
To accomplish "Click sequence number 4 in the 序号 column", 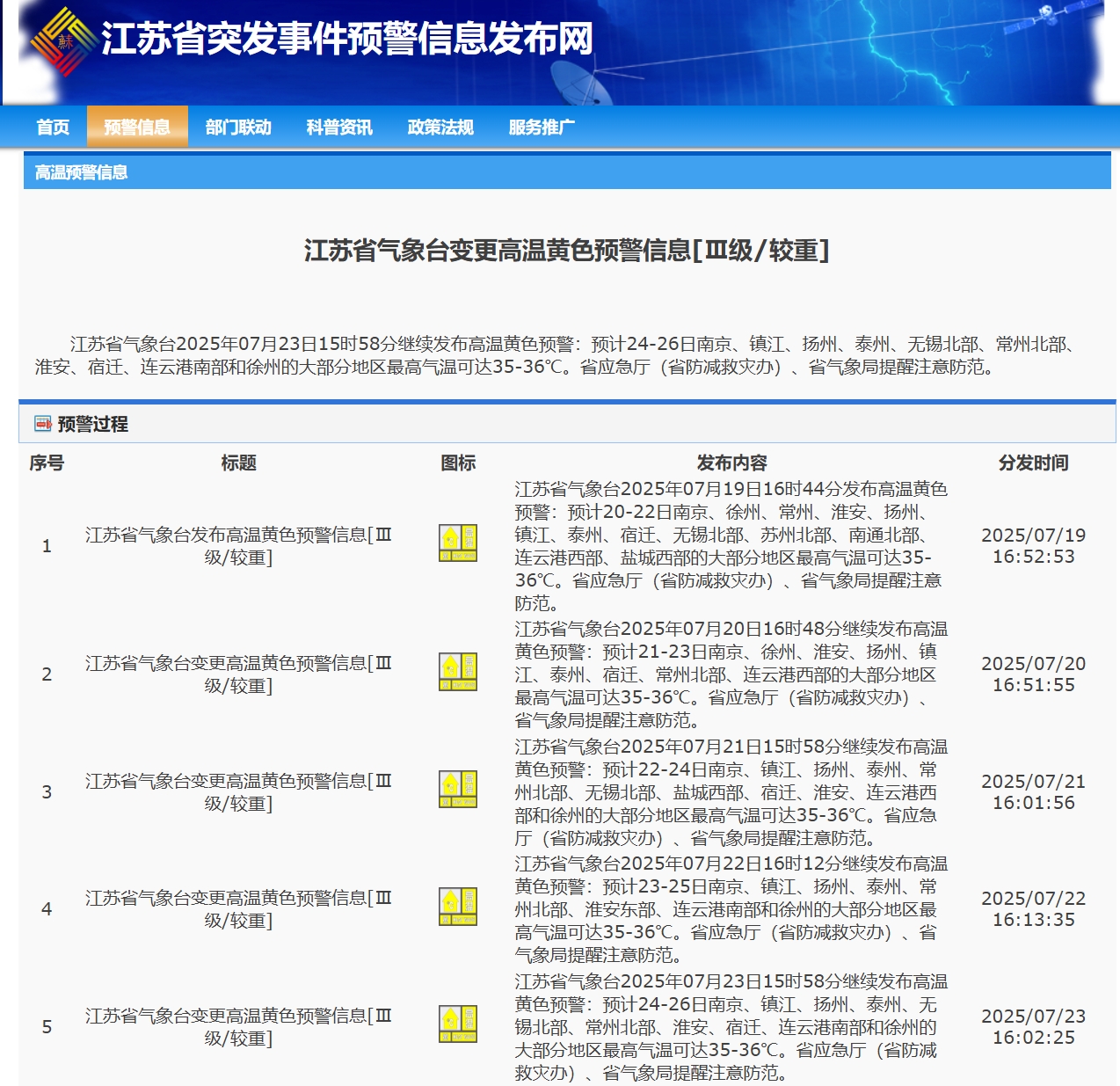I will (x=47, y=909).
